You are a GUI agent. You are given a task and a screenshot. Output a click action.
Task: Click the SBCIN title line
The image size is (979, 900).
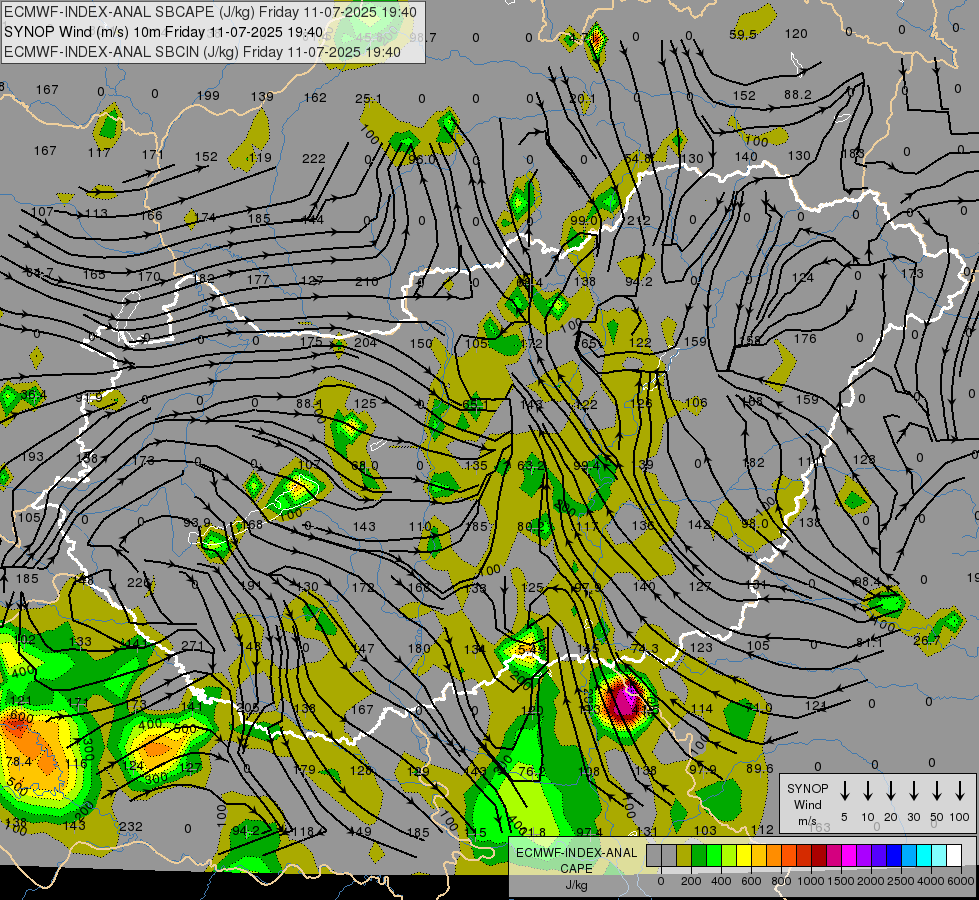(x=202, y=52)
